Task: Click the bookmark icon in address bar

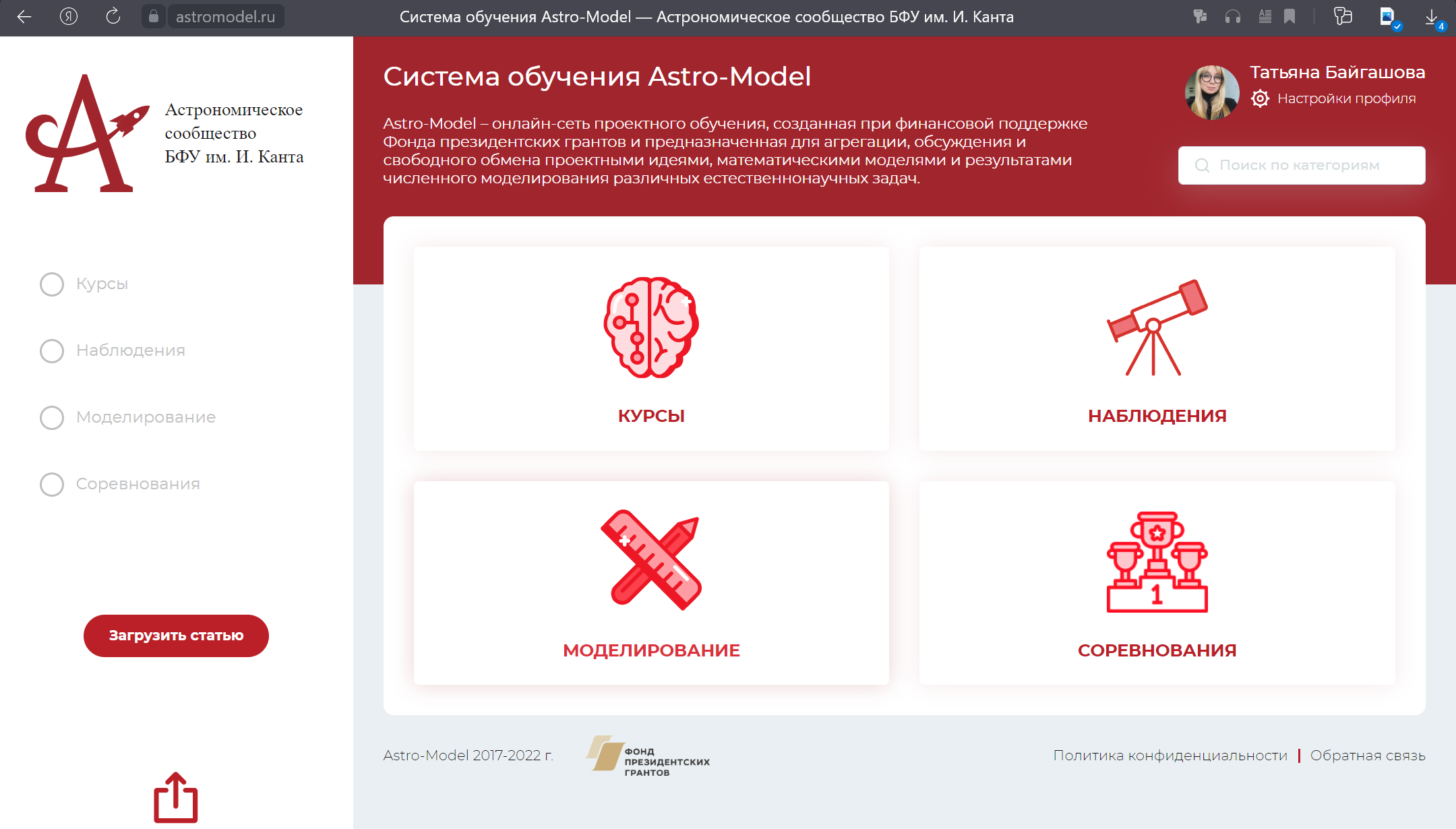Action: 1290,17
